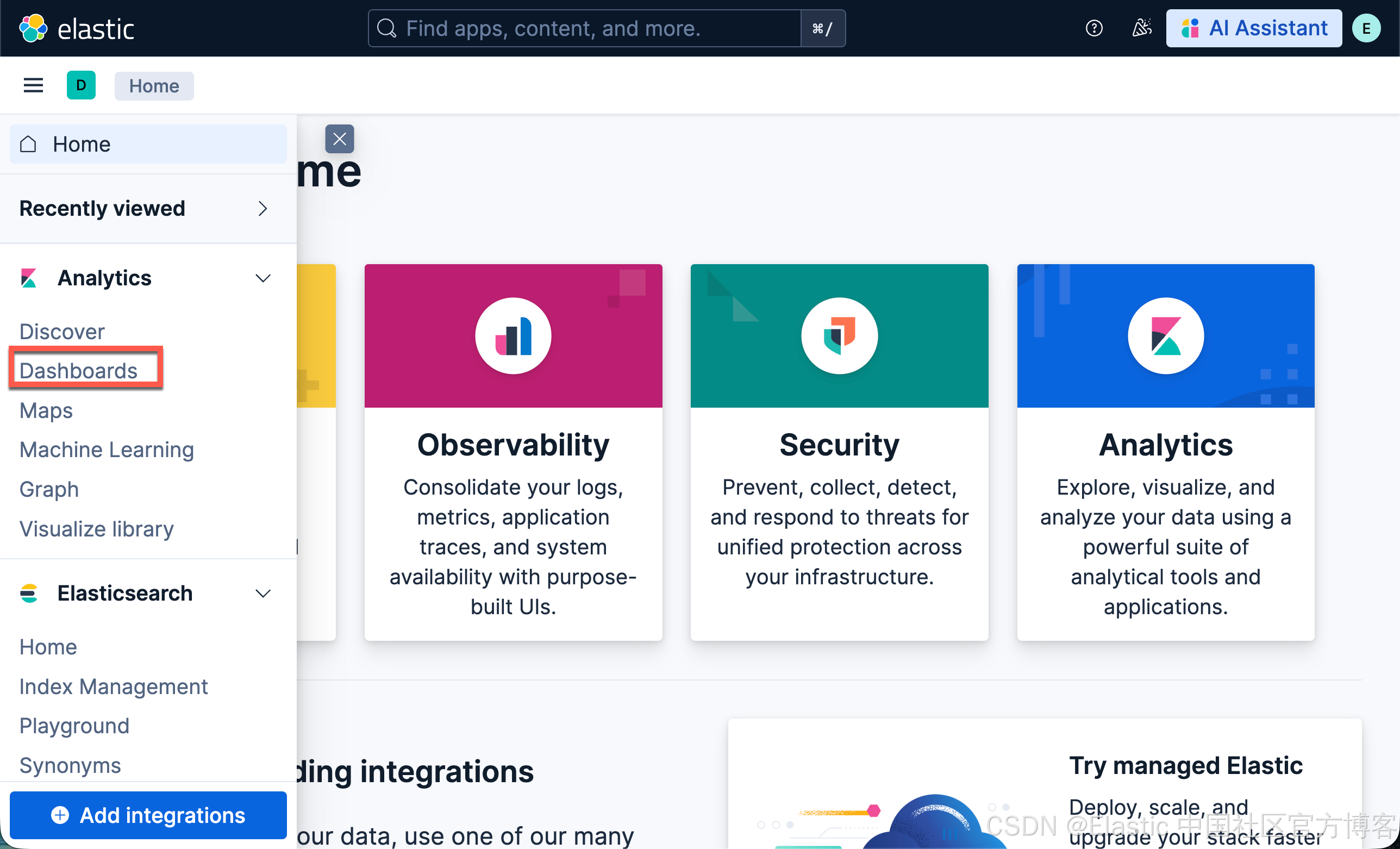Select Machine Learning nav item
1400x849 pixels.
pos(107,450)
